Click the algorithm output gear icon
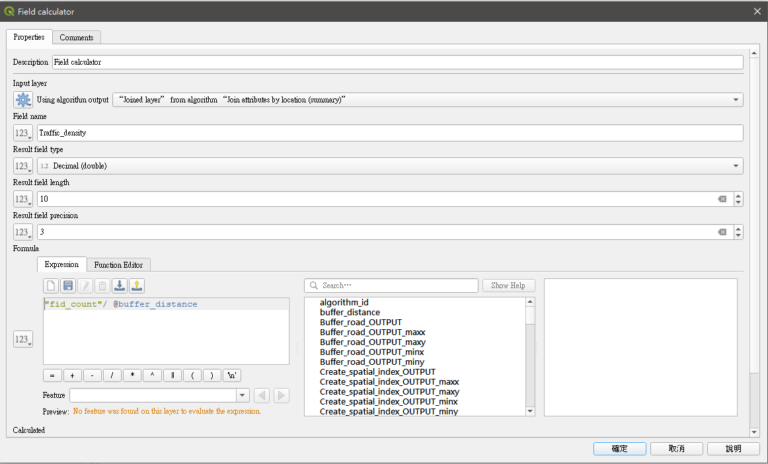 (x=22, y=100)
